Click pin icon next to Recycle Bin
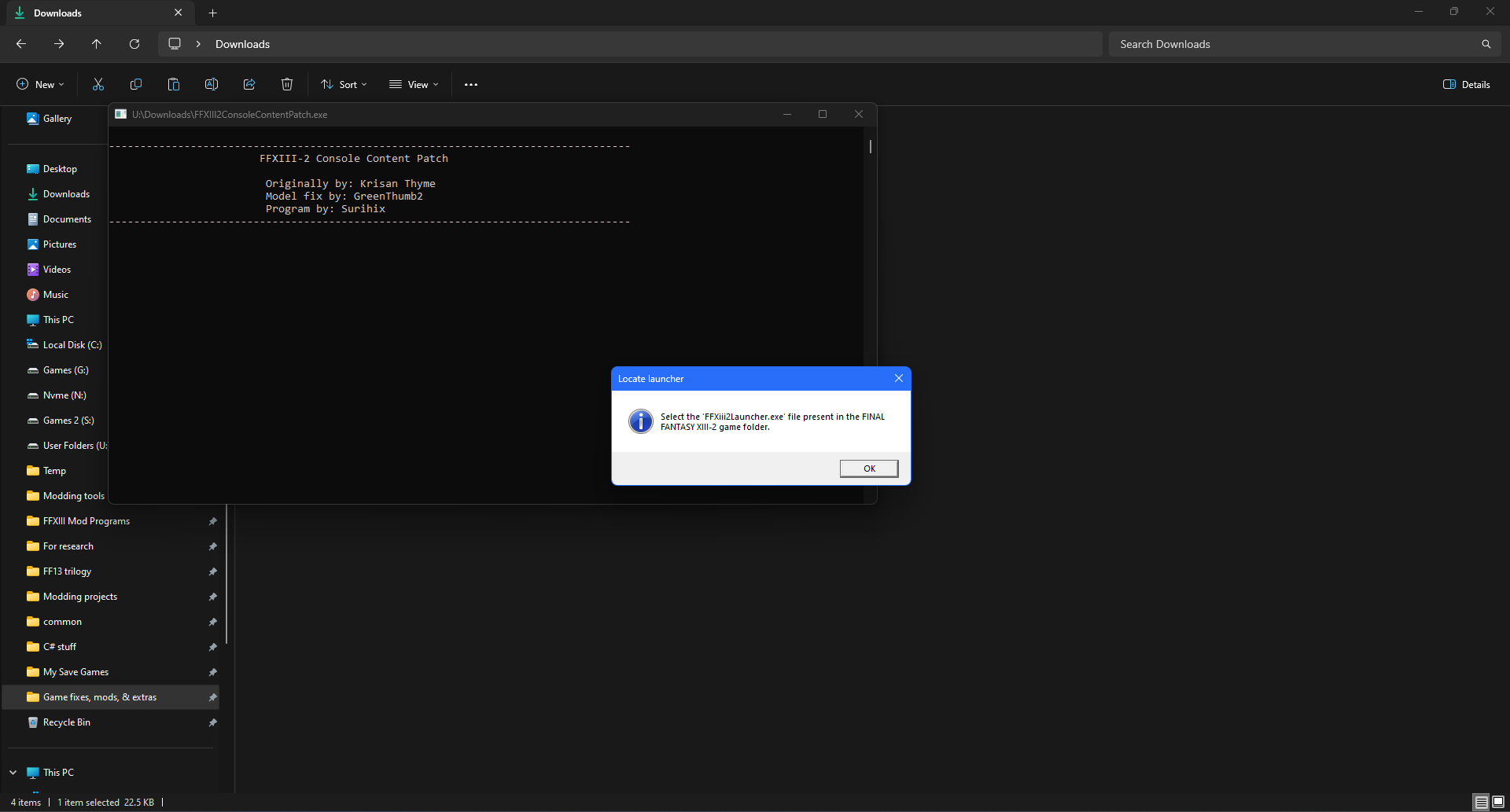 212,722
